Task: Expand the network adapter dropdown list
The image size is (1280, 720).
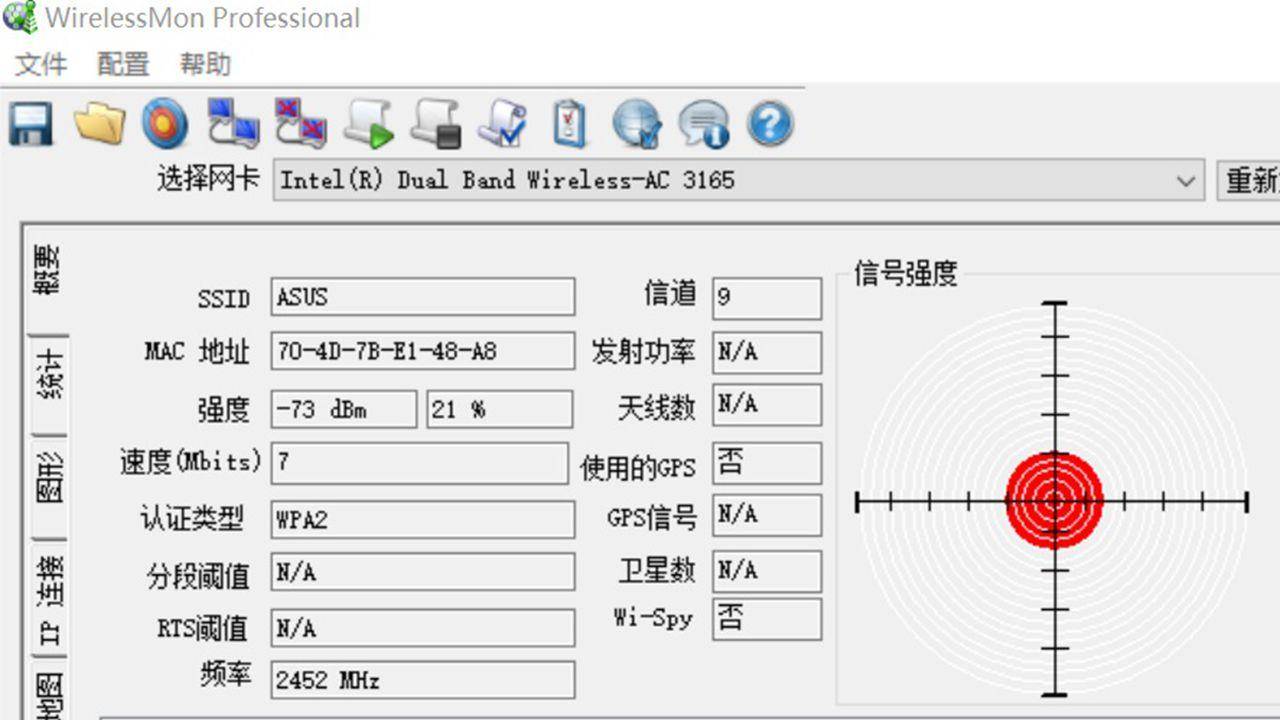Action: 1186,180
